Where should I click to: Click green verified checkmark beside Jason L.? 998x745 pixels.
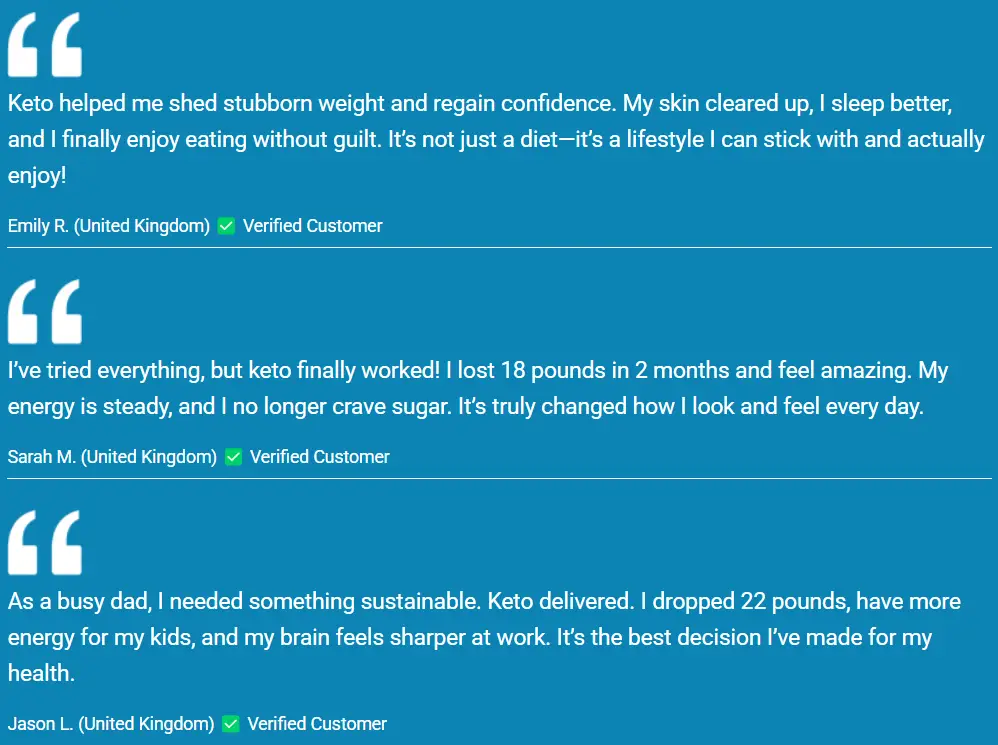[x=231, y=724]
